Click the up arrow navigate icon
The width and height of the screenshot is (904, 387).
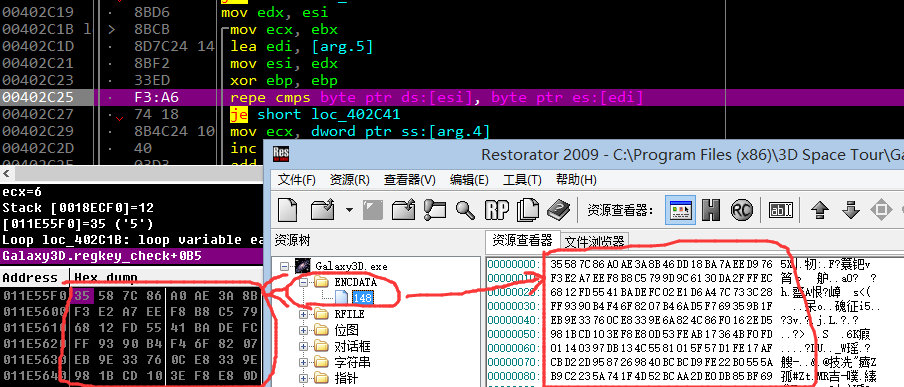coord(820,210)
